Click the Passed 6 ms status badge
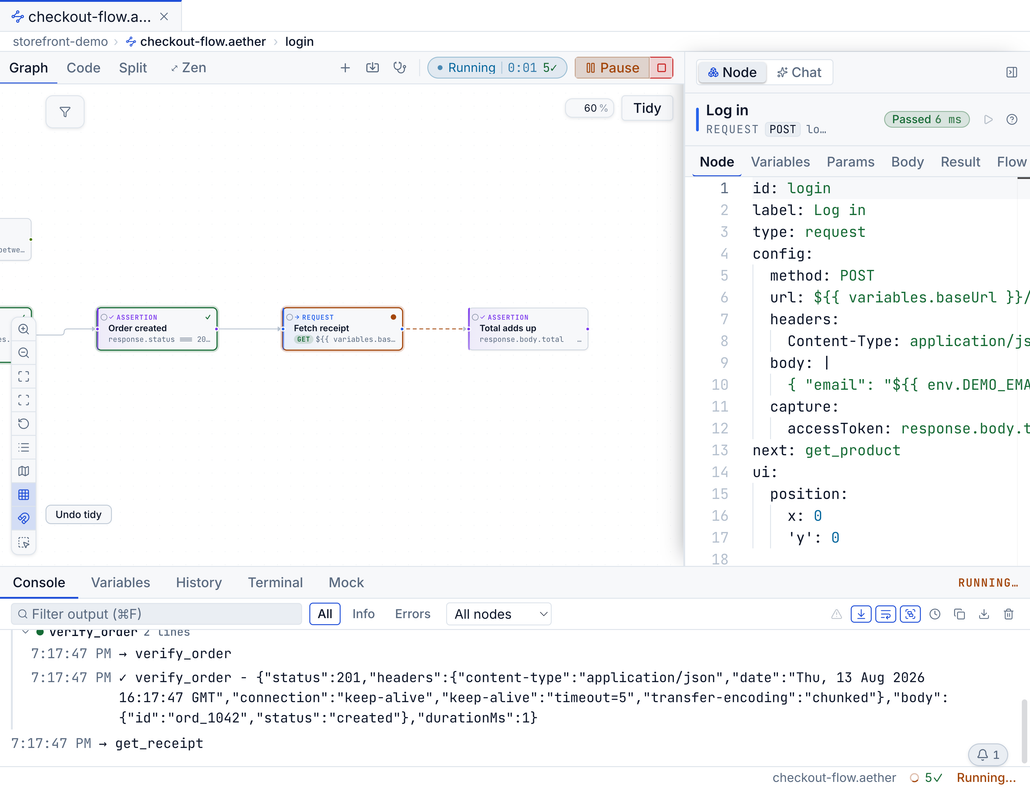1030x788 pixels. (926, 120)
